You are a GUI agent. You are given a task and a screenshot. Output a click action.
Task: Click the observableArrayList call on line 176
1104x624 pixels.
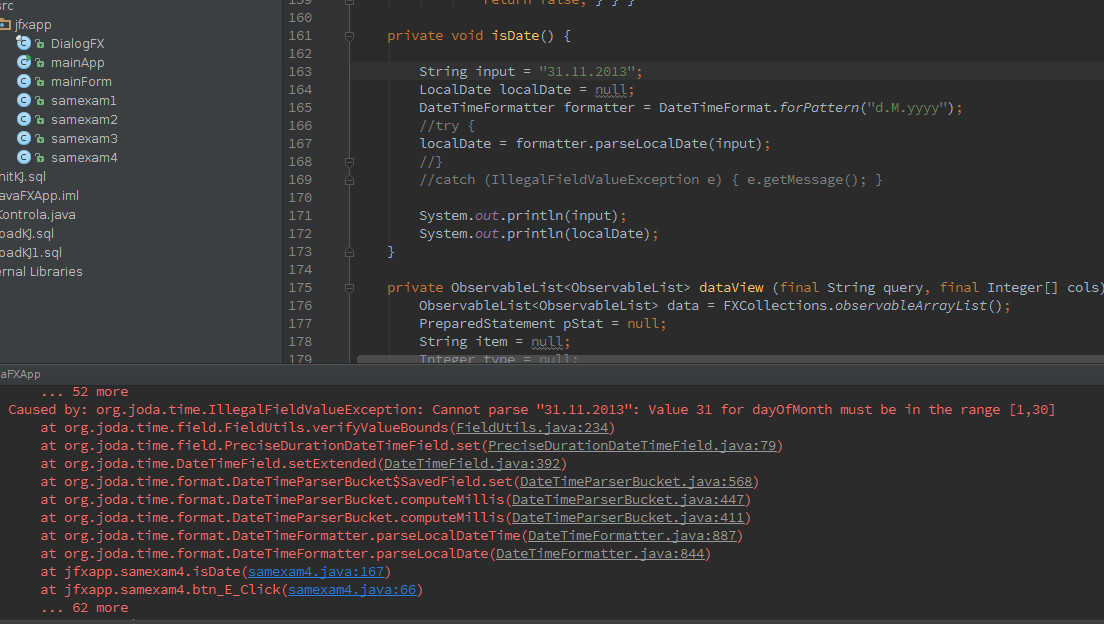click(x=910, y=306)
